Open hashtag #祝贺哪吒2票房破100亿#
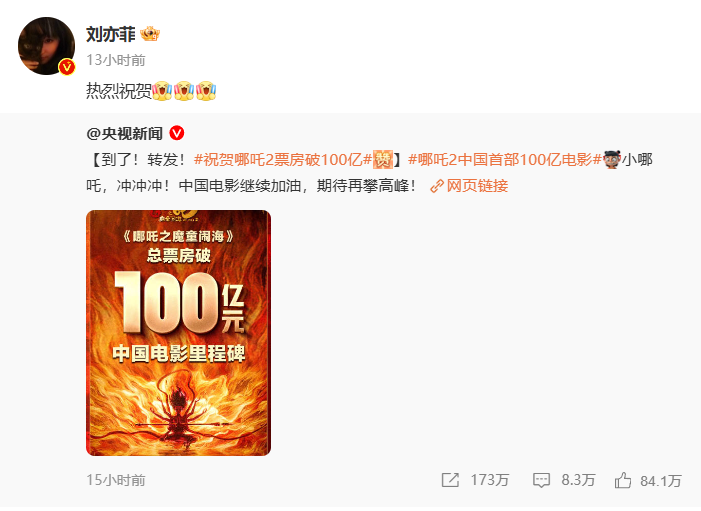Image resolution: width=701 pixels, height=511 pixels. pos(283,160)
